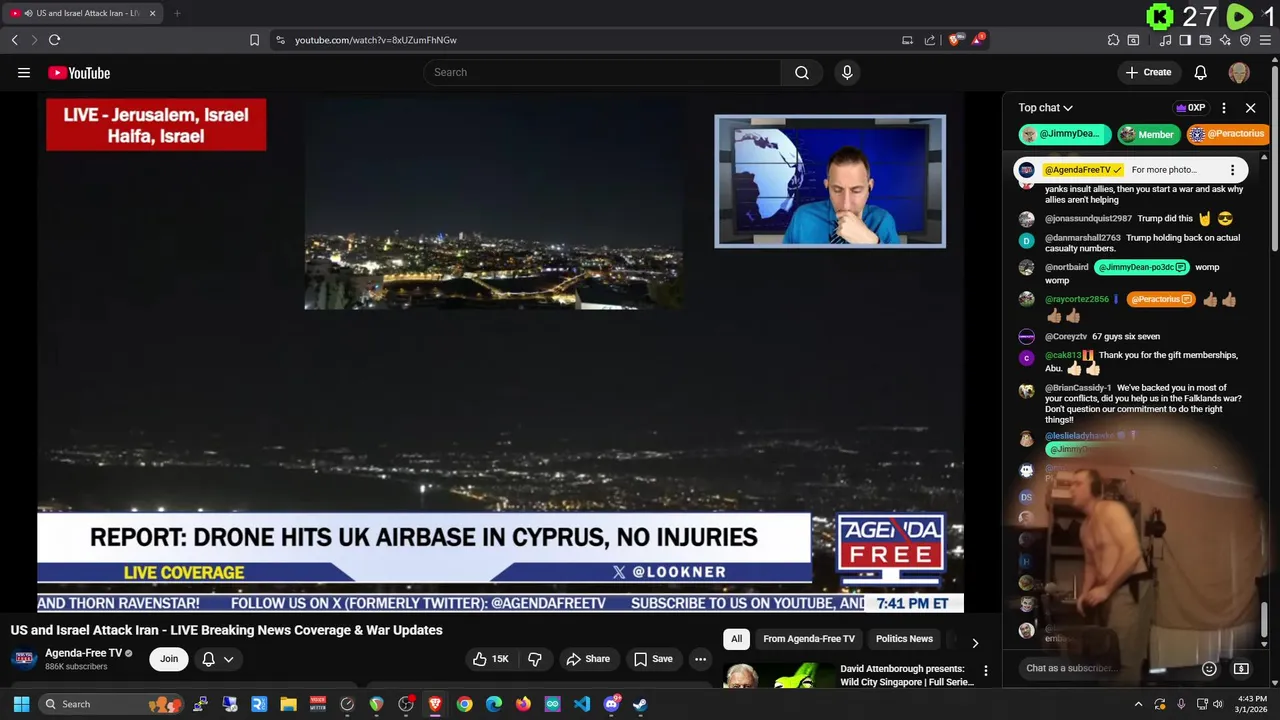This screenshot has width=1280, height=720.
Task: Click the search magnifier button
Action: [x=802, y=72]
